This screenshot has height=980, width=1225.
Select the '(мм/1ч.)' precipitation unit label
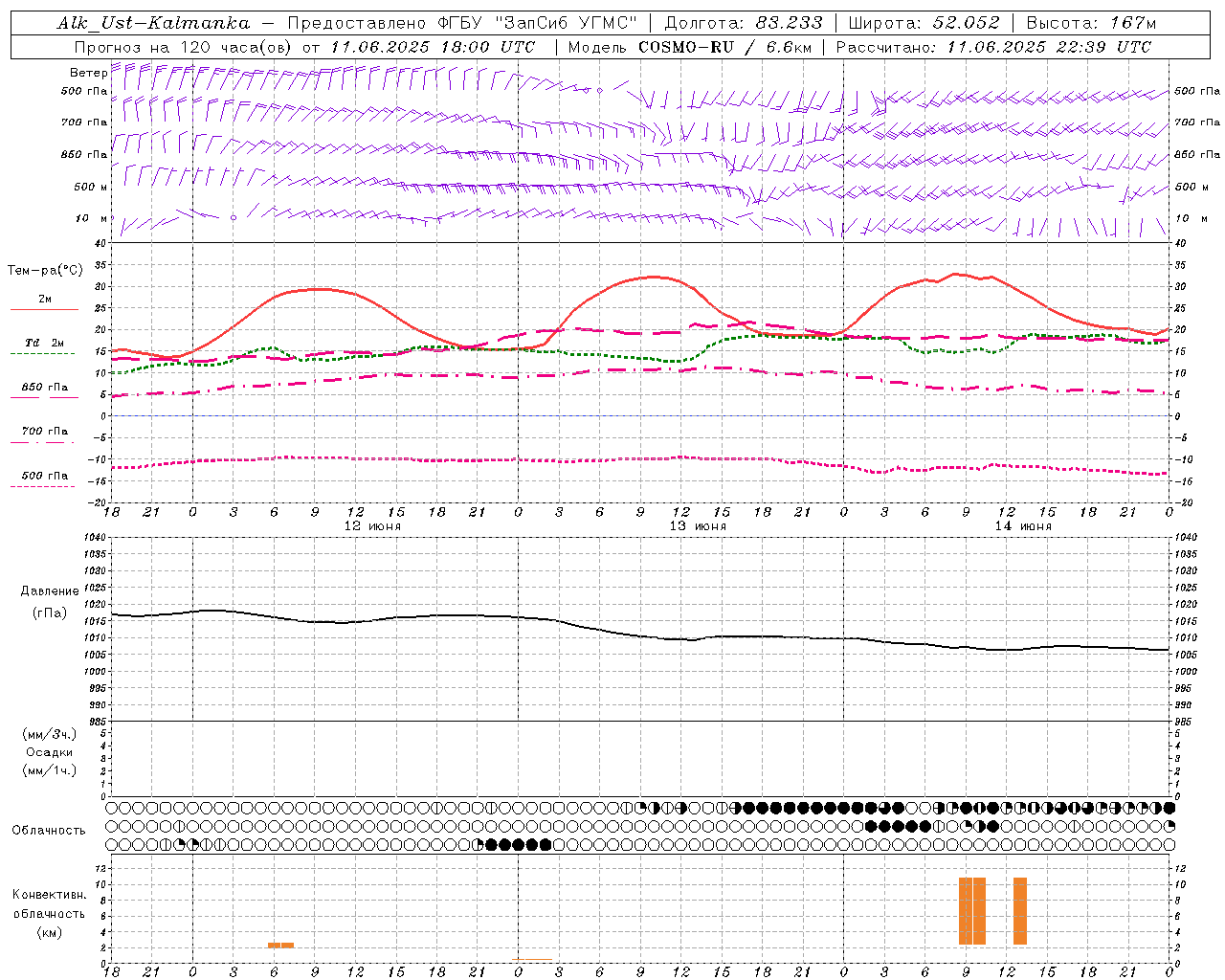(50, 770)
